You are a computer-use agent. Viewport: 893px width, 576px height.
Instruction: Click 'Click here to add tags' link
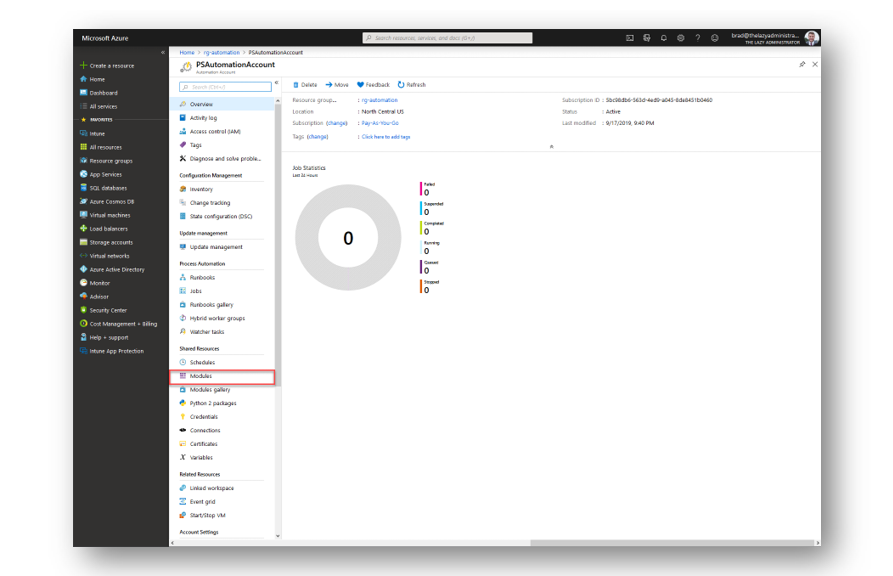(386, 137)
